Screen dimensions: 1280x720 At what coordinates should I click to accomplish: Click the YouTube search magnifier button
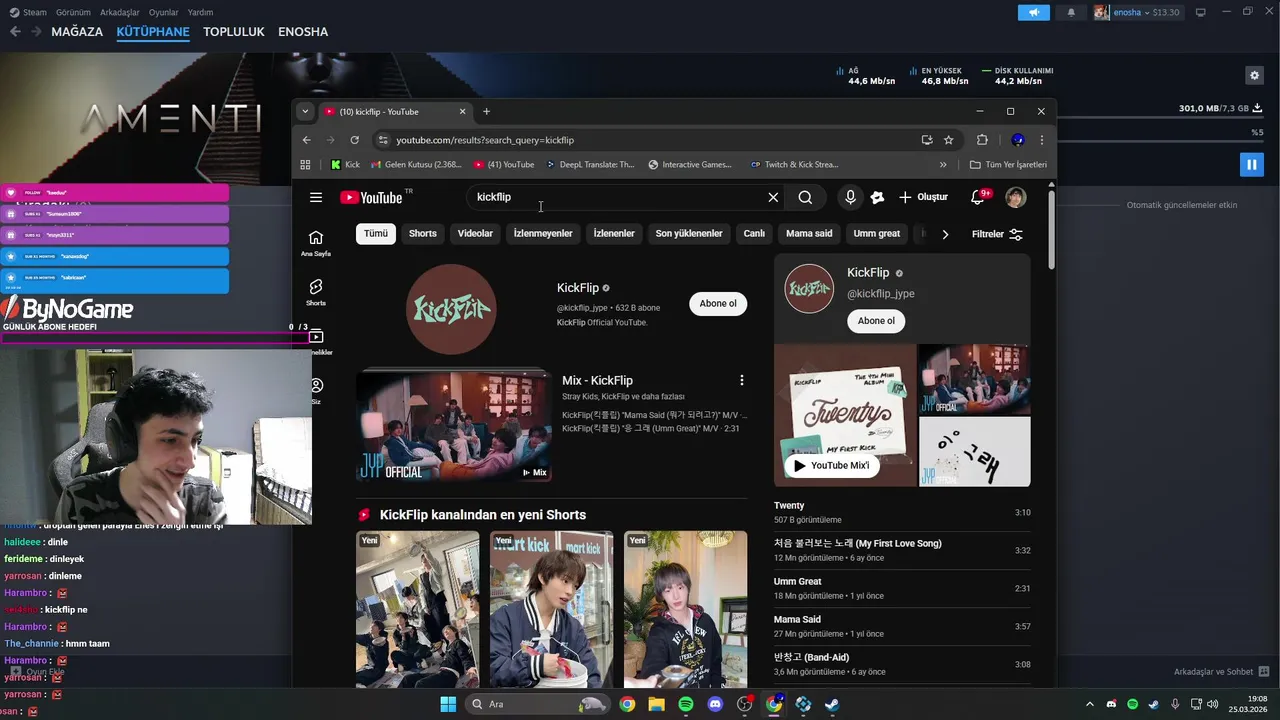805,197
